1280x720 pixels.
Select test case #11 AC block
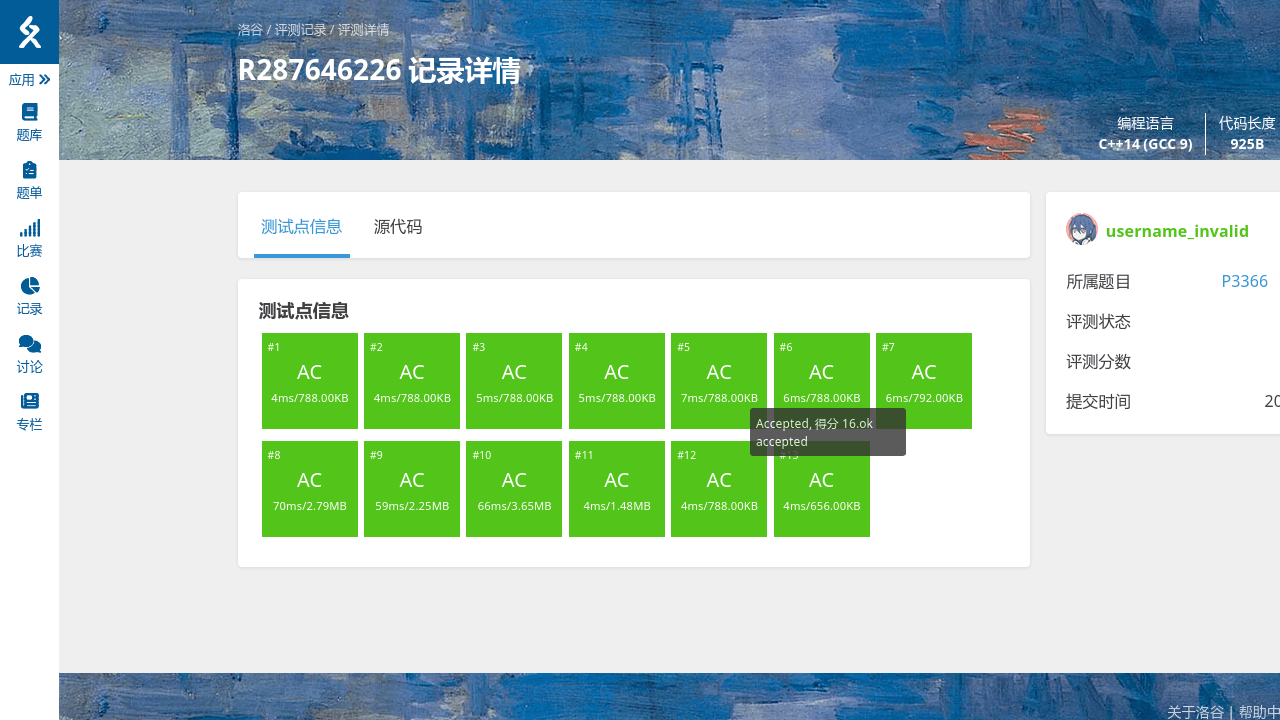tap(617, 489)
